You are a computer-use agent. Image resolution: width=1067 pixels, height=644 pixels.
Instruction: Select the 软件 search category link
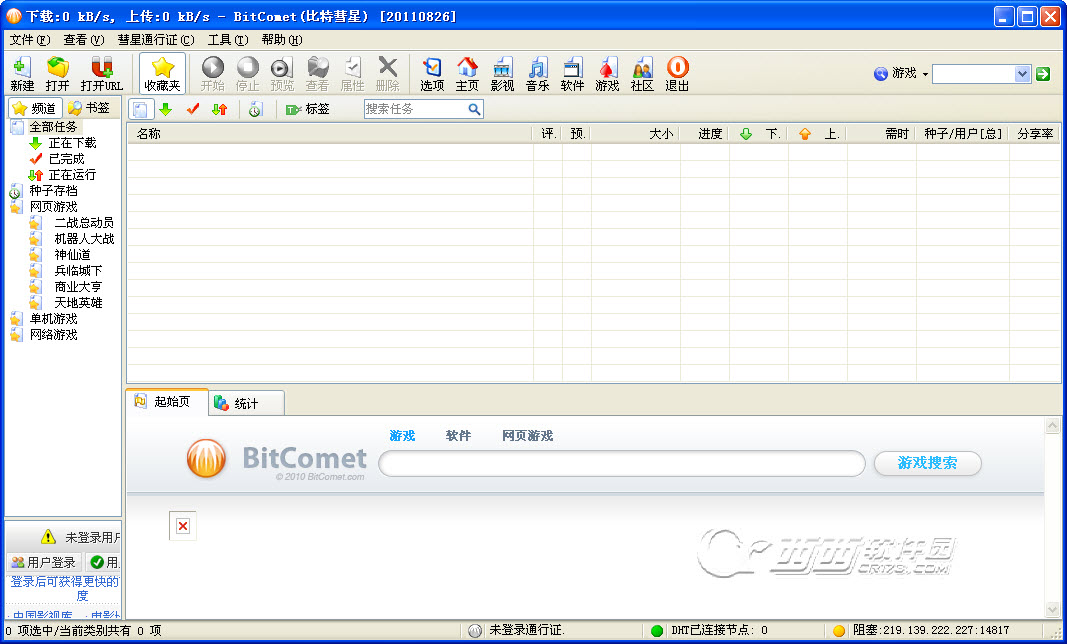pos(458,436)
